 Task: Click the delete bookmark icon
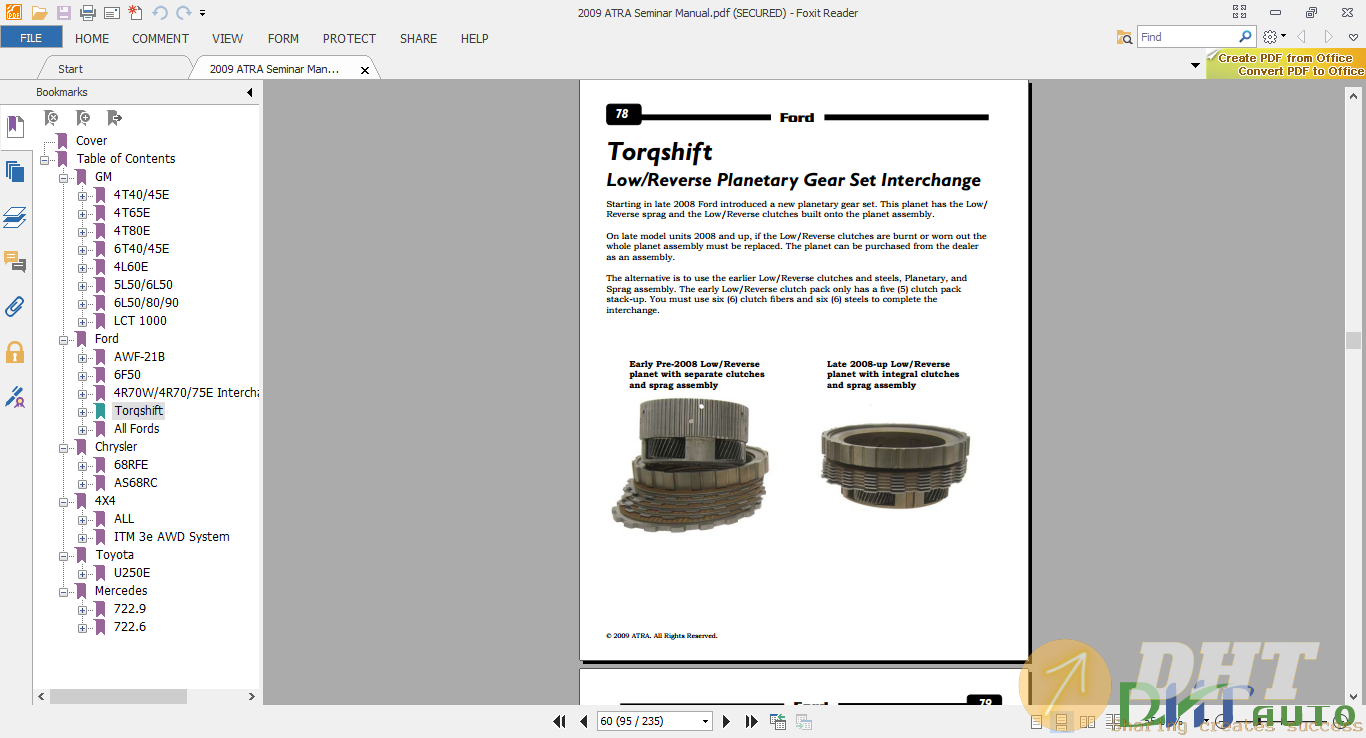(51, 118)
